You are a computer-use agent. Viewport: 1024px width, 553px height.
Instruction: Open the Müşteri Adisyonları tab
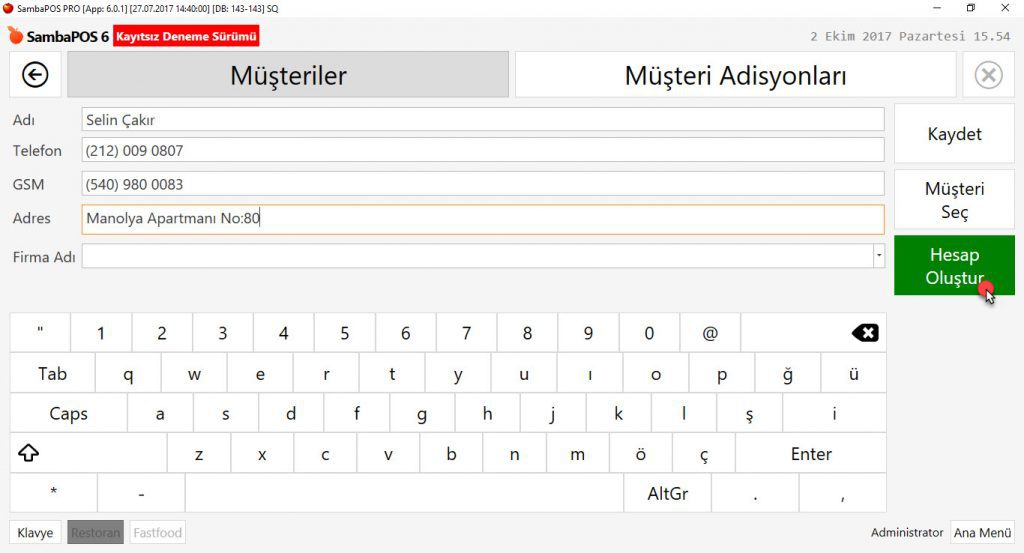735,75
